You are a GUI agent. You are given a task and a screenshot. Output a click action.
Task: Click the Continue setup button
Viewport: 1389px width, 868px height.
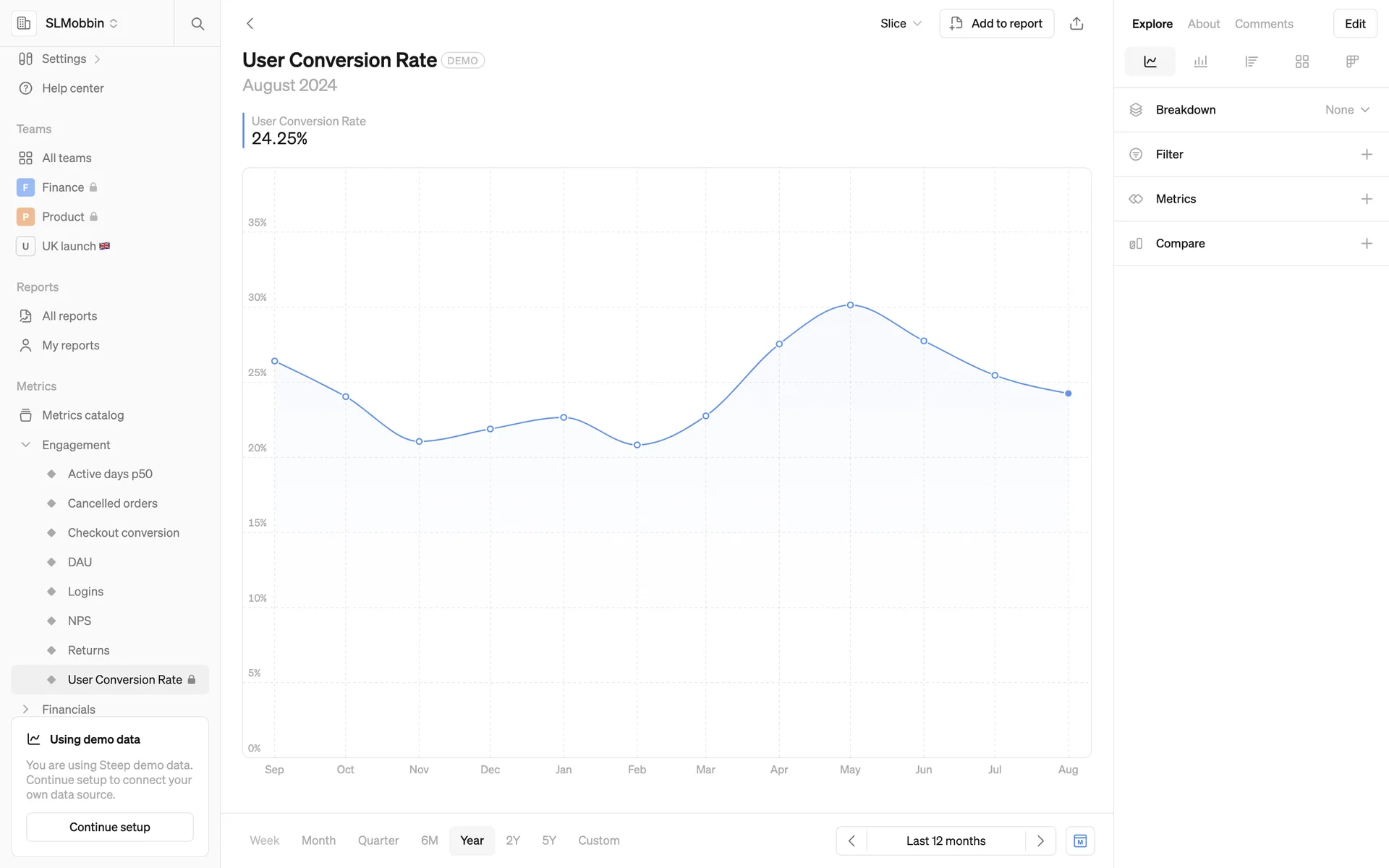tap(110, 827)
